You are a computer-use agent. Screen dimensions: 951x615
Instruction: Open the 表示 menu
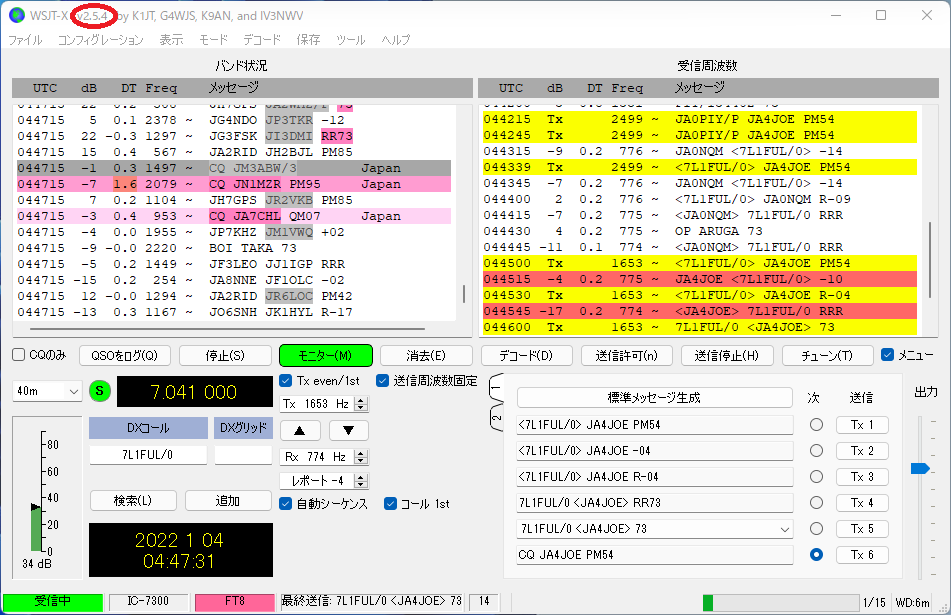pos(171,40)
